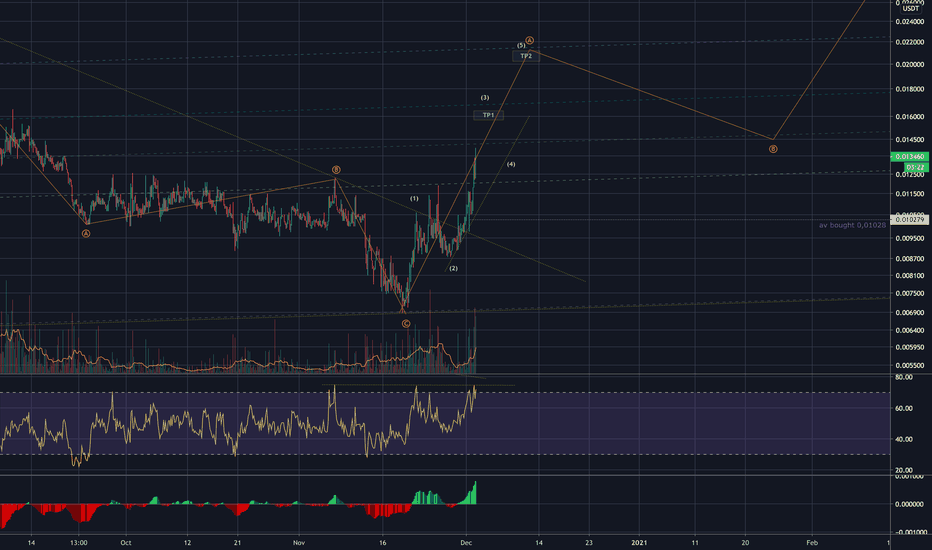Click circled A marker beside the (5) label
The image size is (932, 550).
pyautogui.click(x=530, y=40)
